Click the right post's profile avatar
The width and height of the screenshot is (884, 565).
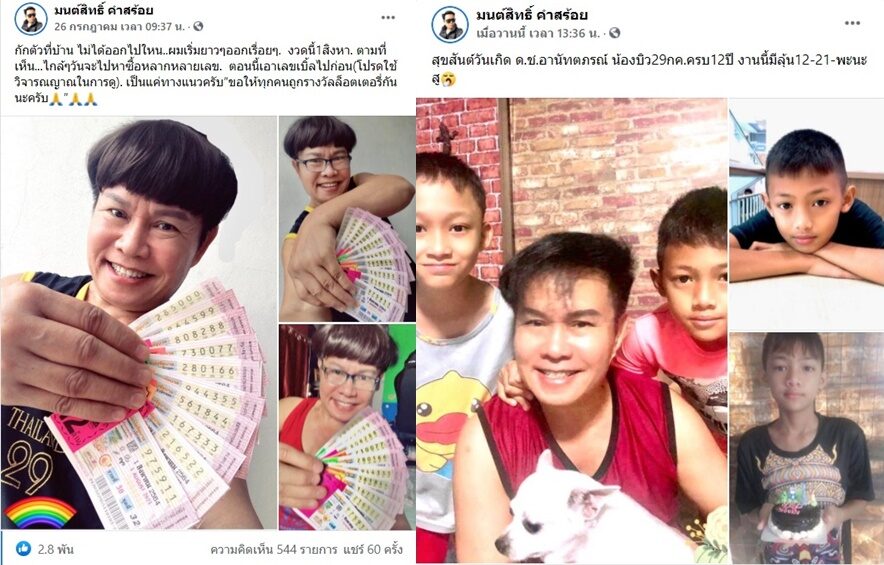point(450,24)
